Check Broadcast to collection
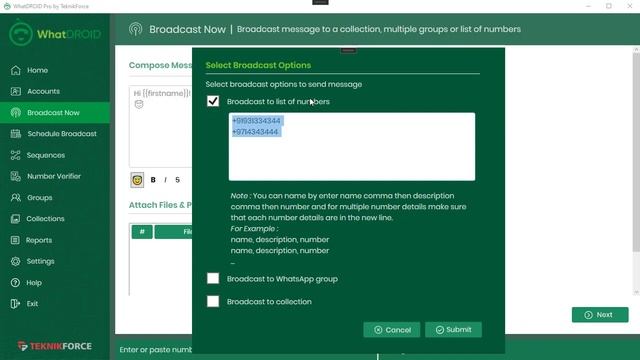Viewport: 640px width, 360px height. coord(213,302)
